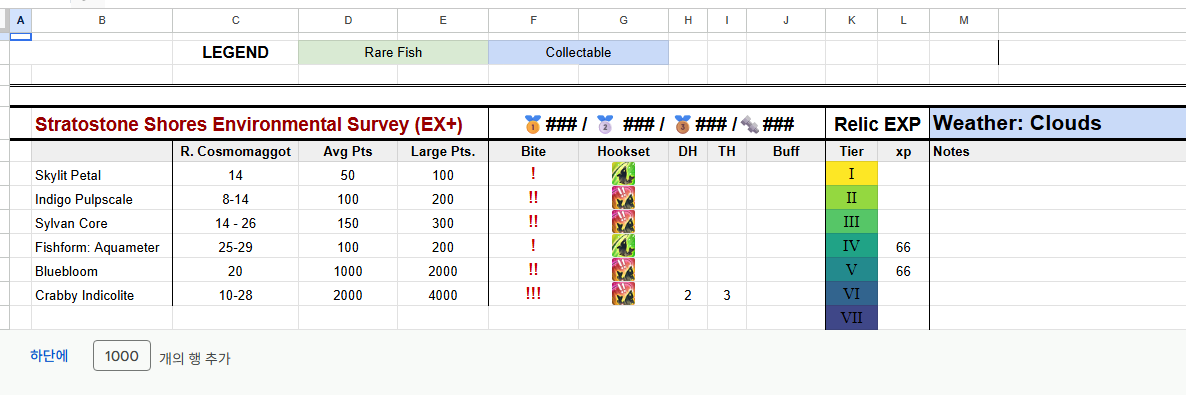
Task: Click the Collectable blue legend cell
Action: (x=579, y=52)
